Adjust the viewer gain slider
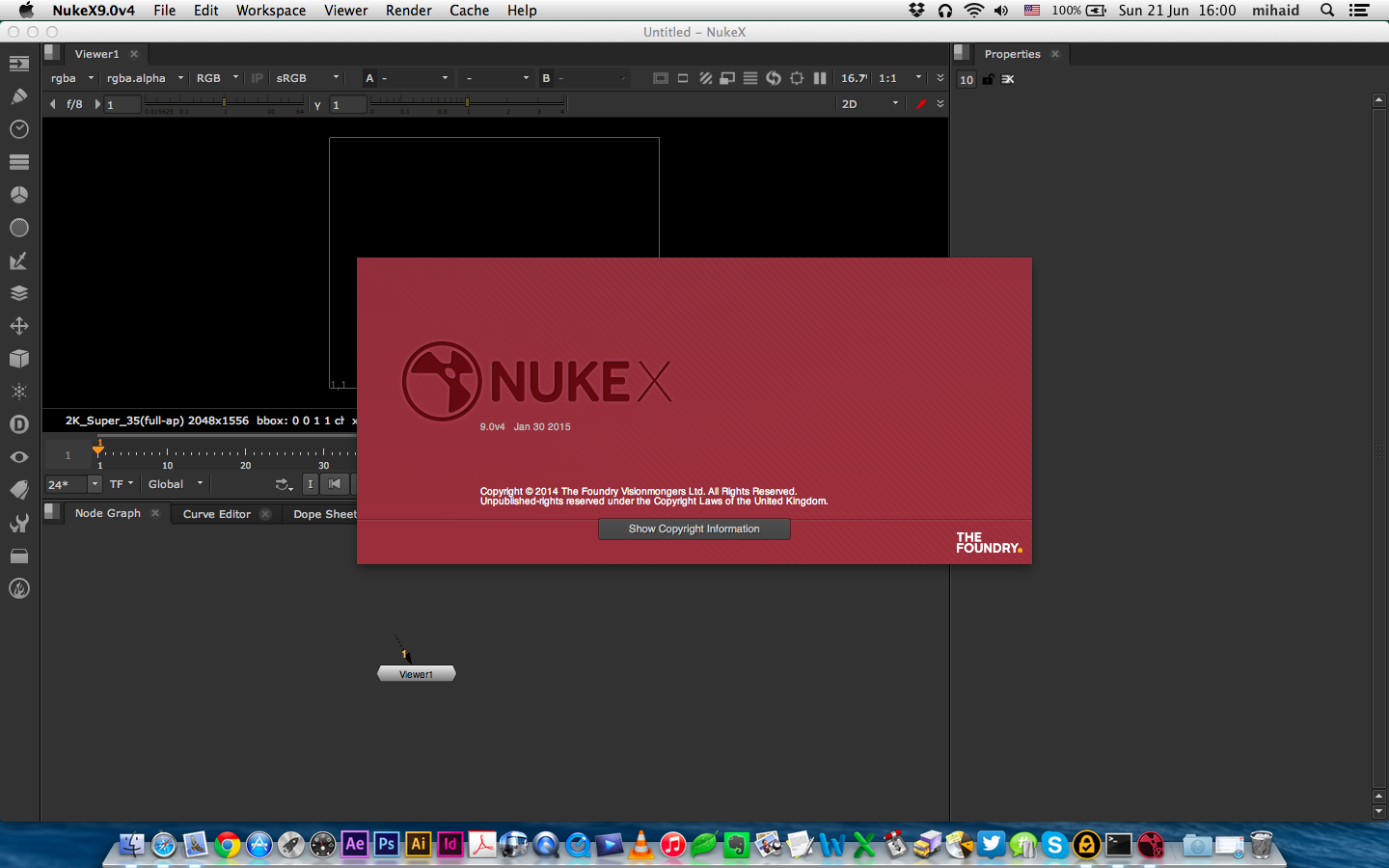Image resolution: width=1389 pixels, height=868 pixels. pyautogui.click(x=225, y=102)
